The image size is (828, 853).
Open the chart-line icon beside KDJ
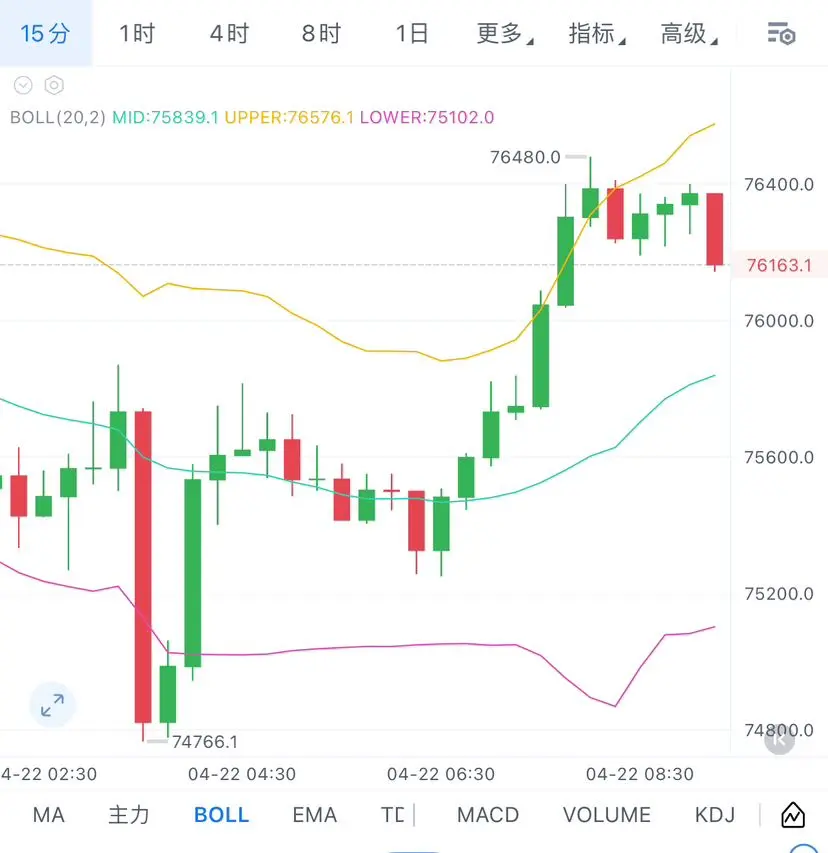coord(793,814)
